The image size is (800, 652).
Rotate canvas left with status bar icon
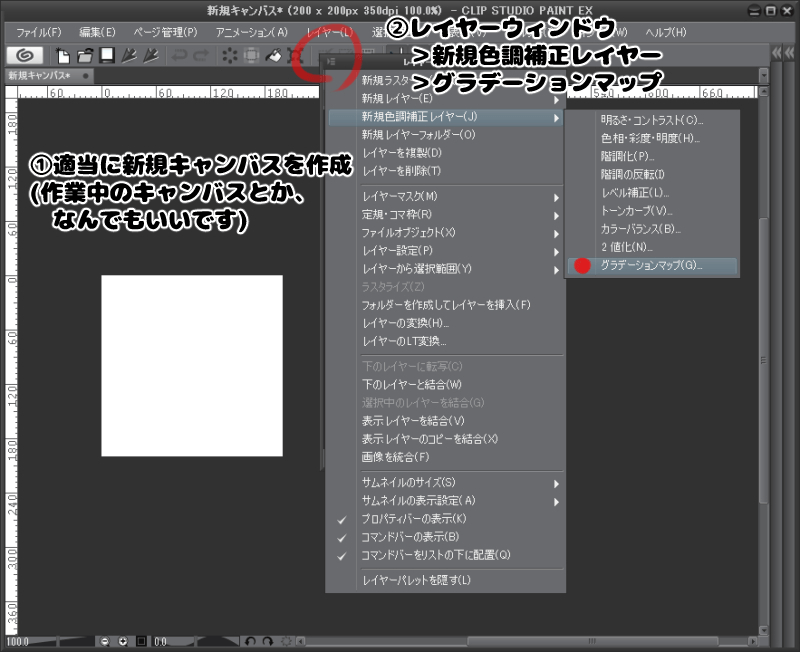pos(252,641)
